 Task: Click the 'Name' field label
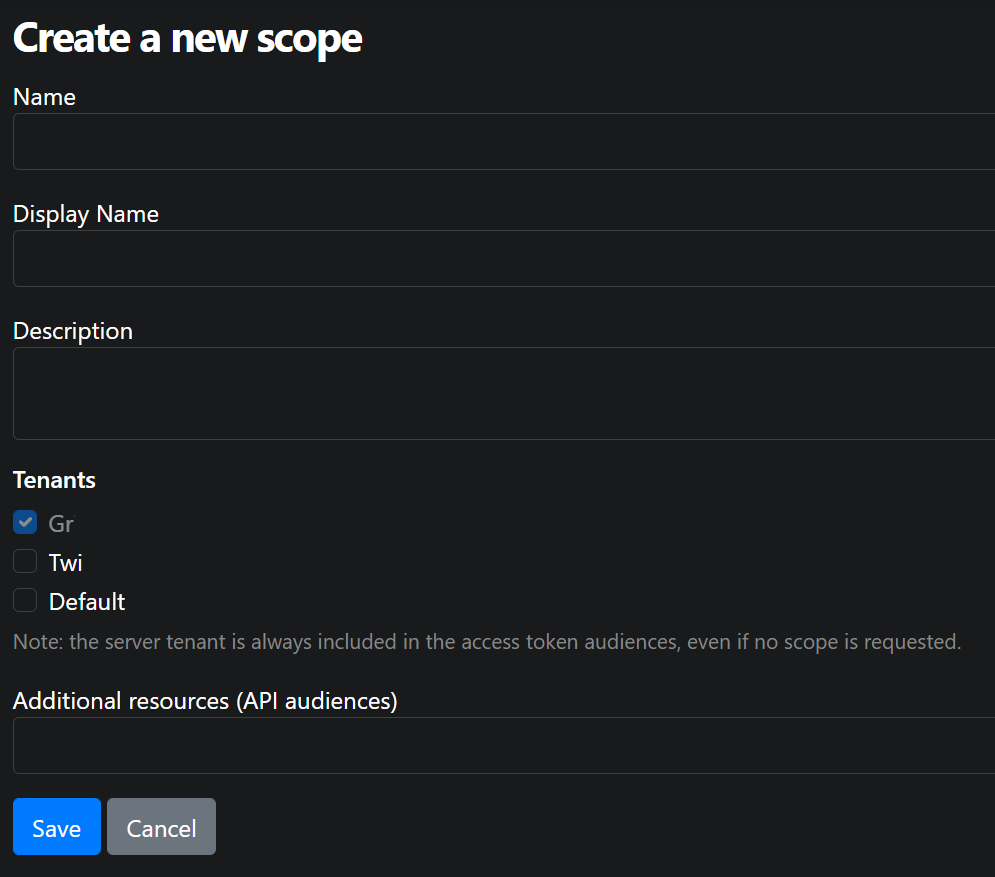point(44,97)
